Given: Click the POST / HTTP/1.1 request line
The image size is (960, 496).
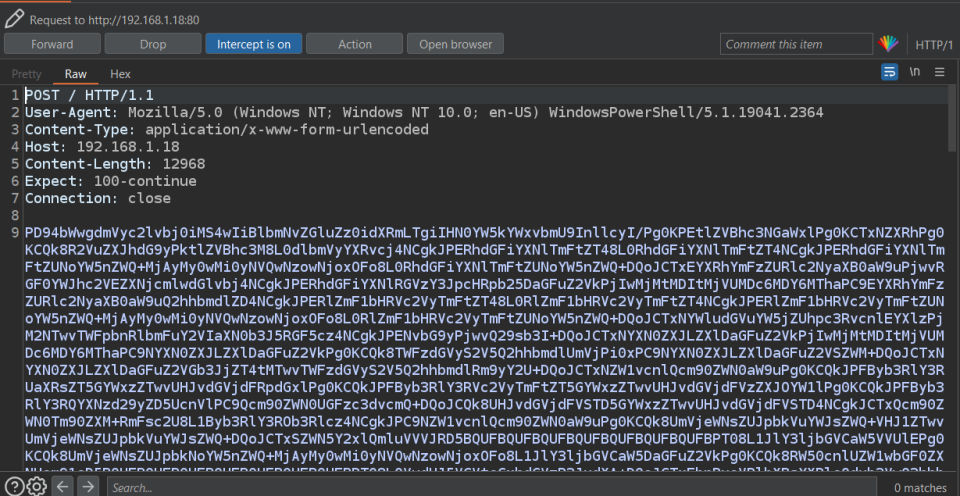Looking at the screenshot, I should coord(89,95).
